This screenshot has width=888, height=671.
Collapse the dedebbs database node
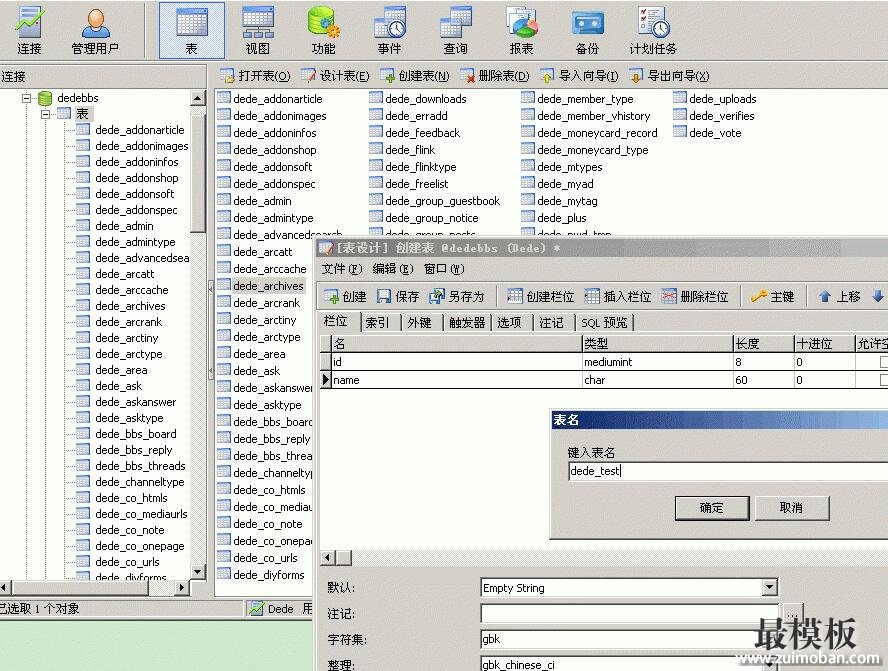coord(26,98)
